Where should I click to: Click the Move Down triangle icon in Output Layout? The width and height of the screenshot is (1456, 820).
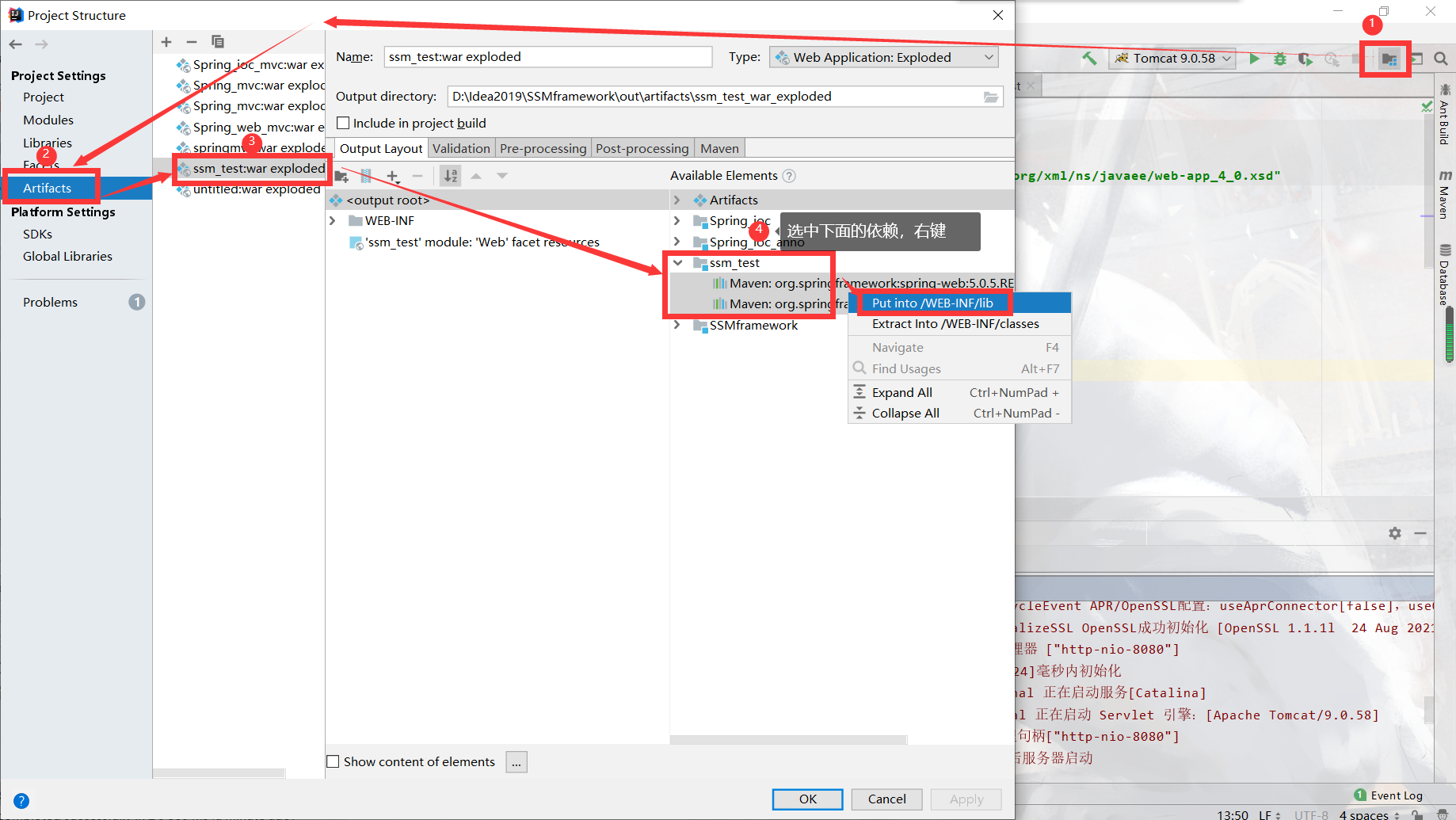(502, 176)
